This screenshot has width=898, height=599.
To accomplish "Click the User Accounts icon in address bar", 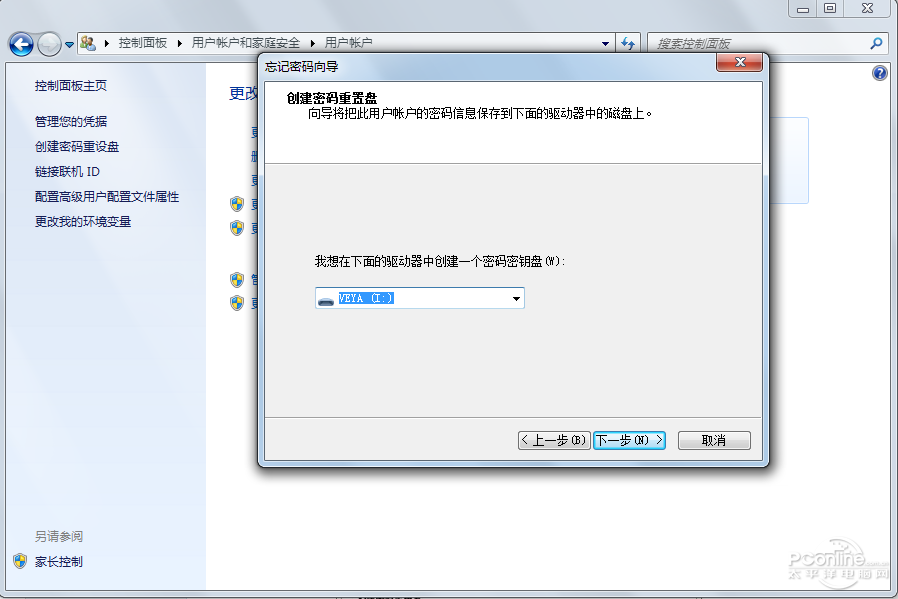I will click(x=88, y=43).
